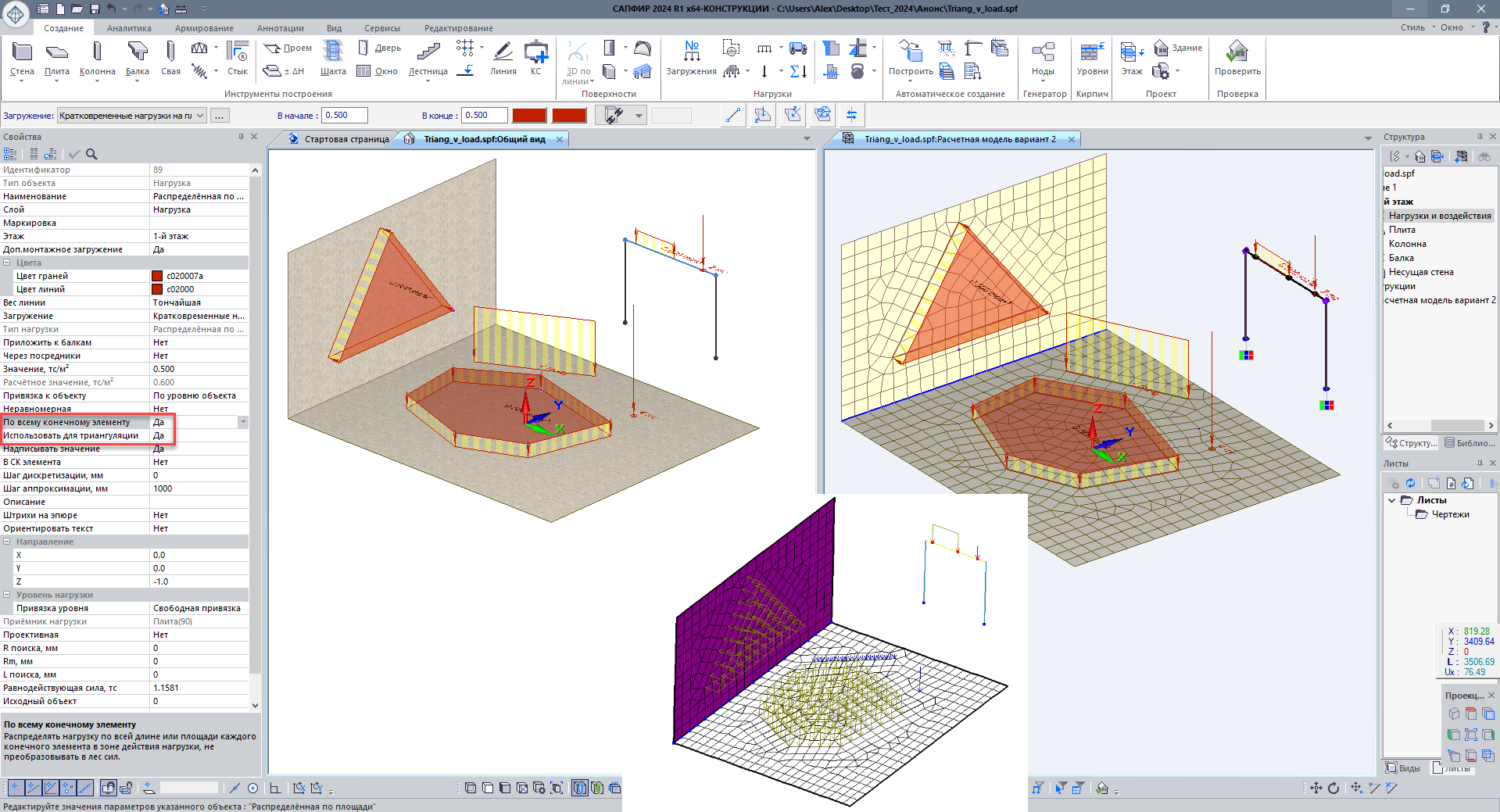Click the Лестница (stairs) tool

(x=428, y=59)
